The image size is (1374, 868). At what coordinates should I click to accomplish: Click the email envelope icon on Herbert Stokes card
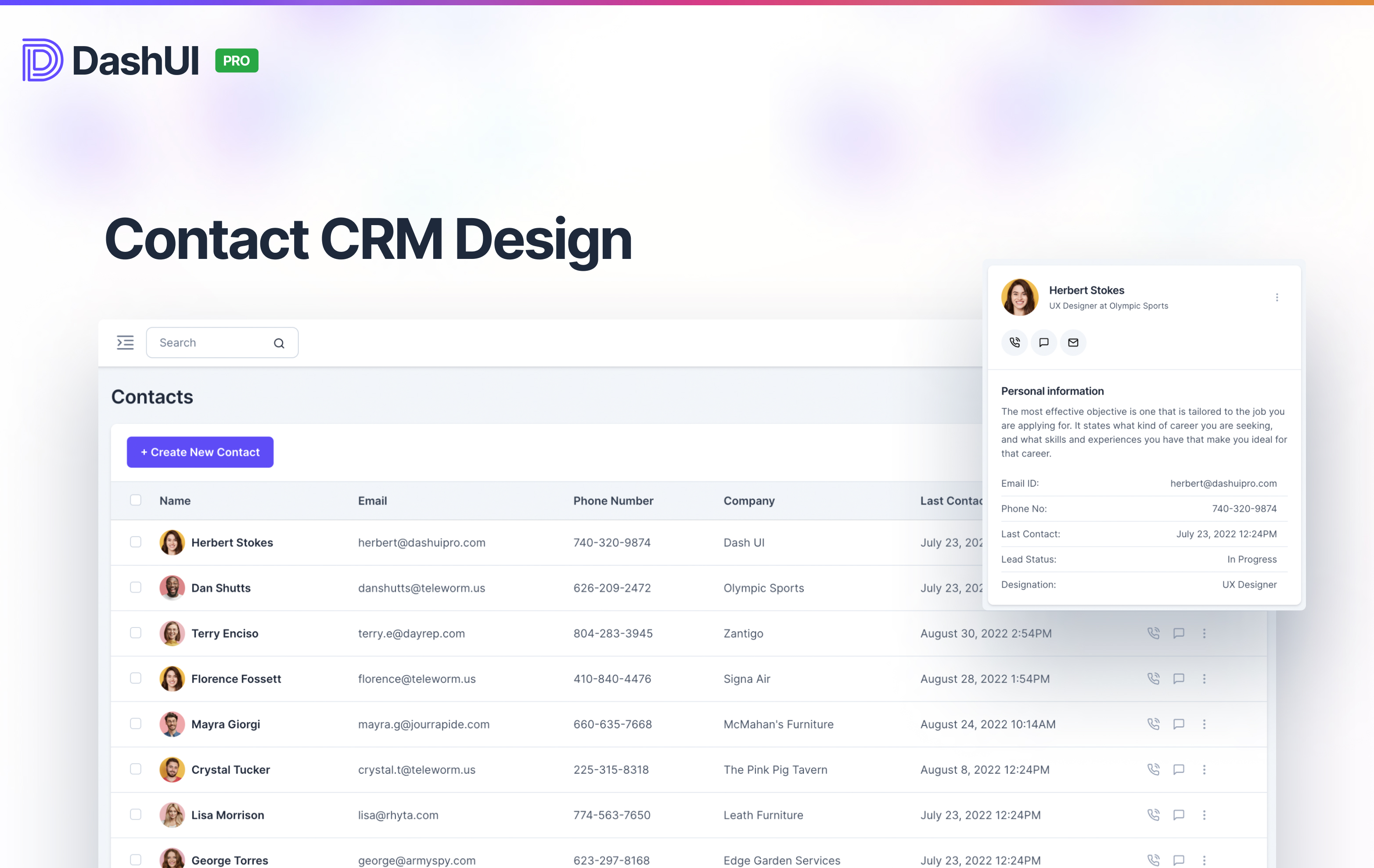pyautogui.click(x=1073, y=342)
